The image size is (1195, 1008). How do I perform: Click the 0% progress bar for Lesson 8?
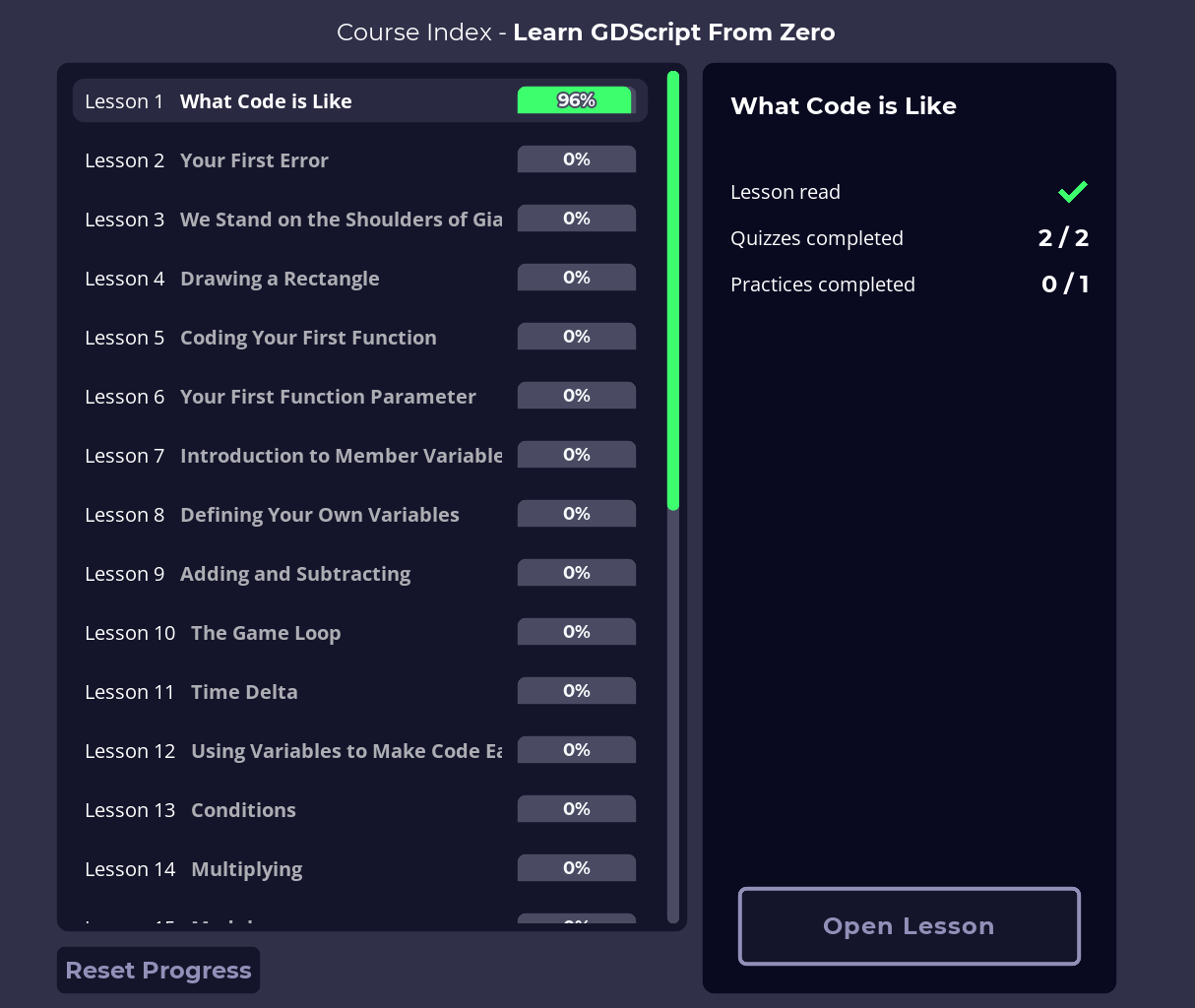[577, 514]
